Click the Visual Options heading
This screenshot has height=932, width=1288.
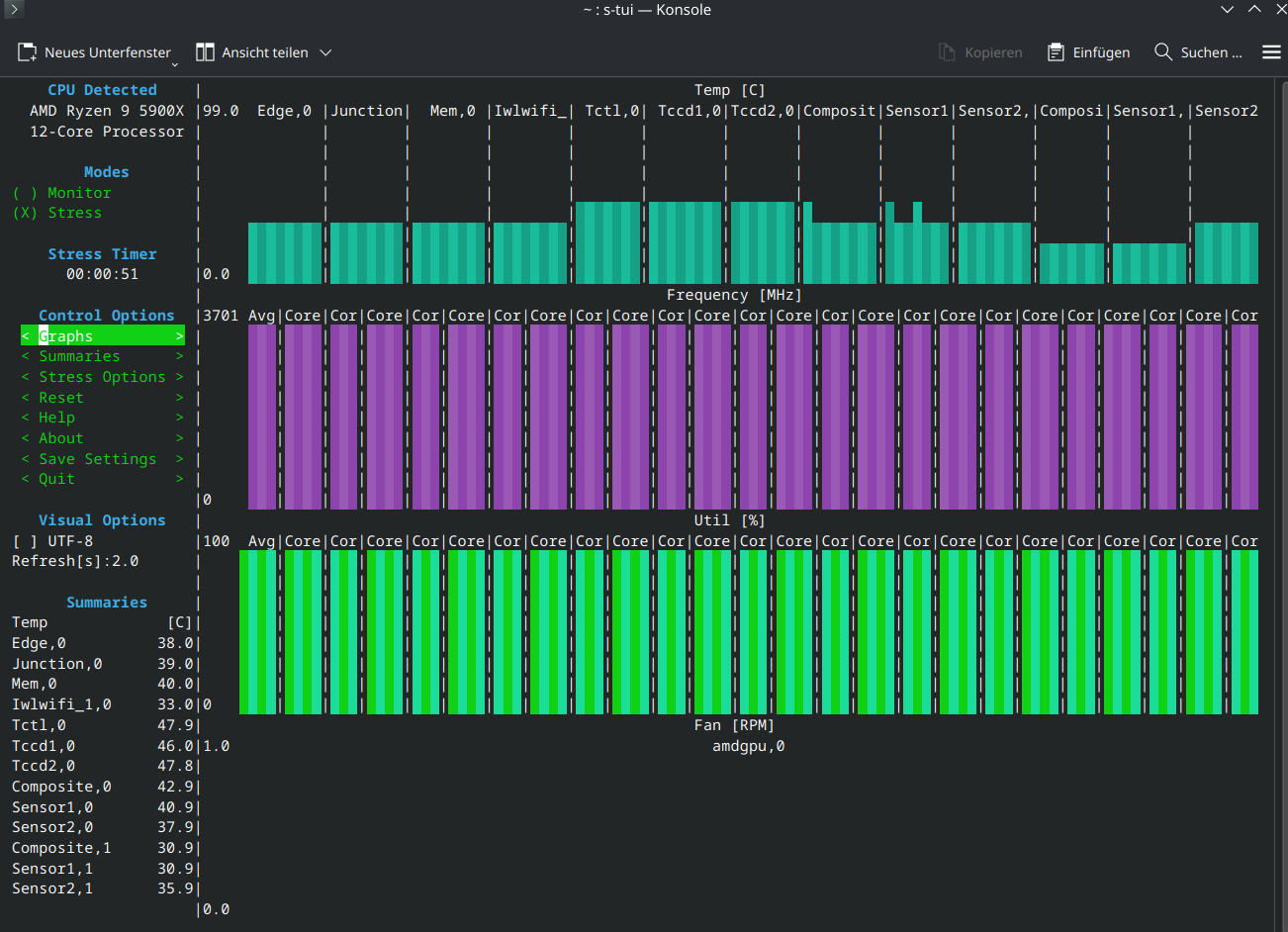click(x=103, y=520)
